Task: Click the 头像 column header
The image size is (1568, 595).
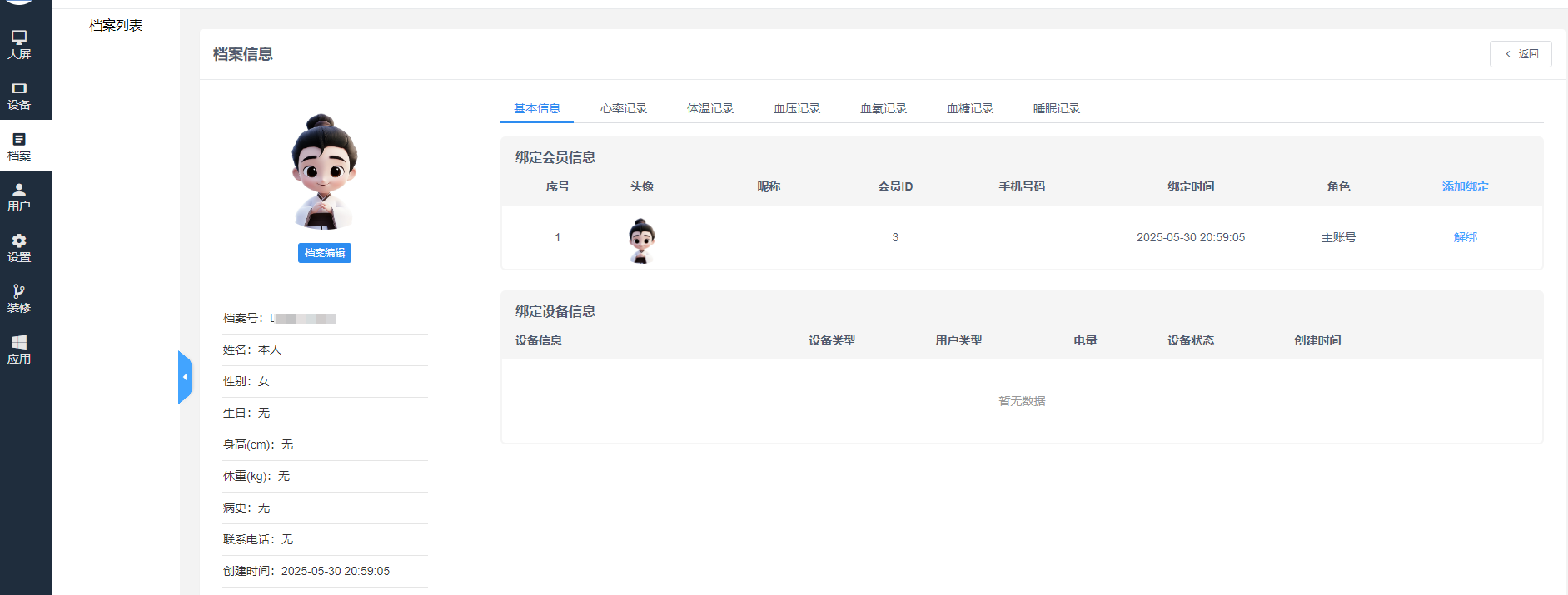Action: click(x=642, y=186)
